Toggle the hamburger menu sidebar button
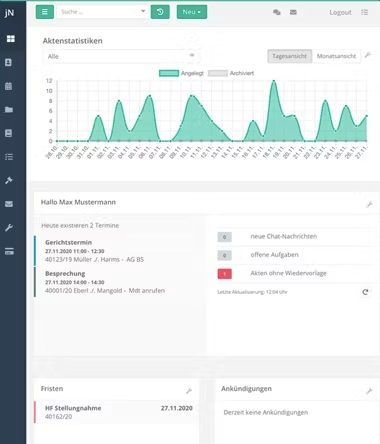 point(45,12)
